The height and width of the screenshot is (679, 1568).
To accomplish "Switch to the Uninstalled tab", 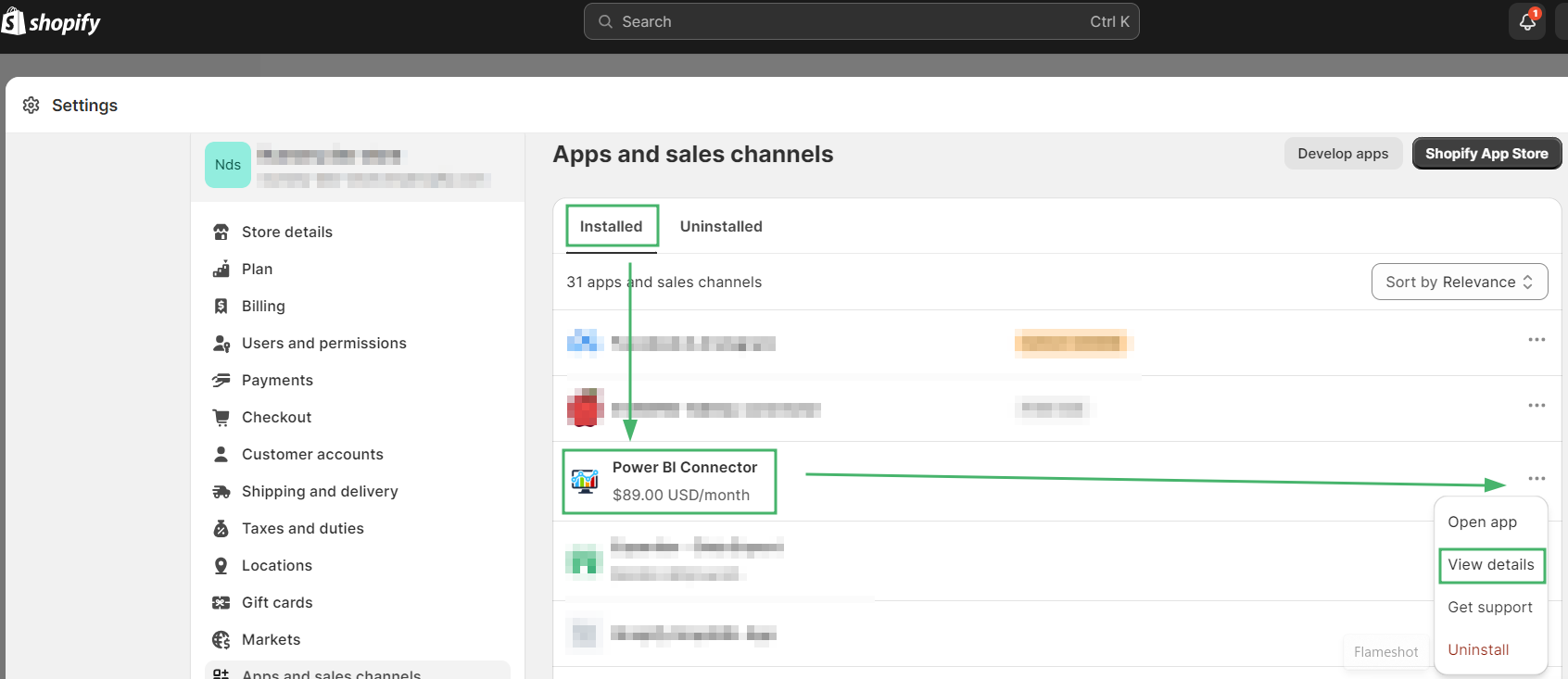I will click(x=720, y=226).
